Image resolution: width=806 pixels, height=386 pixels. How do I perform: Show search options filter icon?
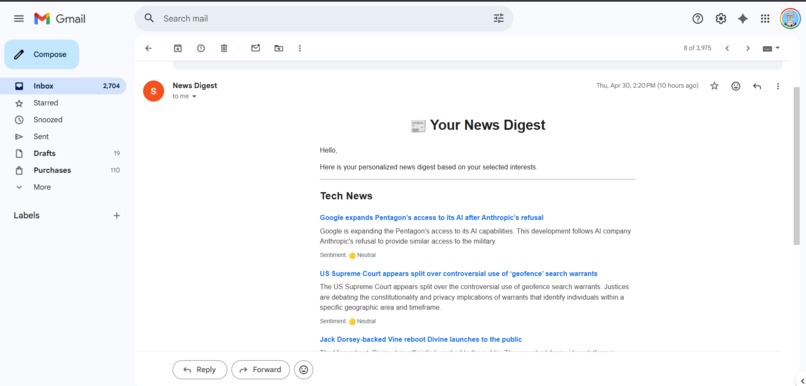coord(499,19)
